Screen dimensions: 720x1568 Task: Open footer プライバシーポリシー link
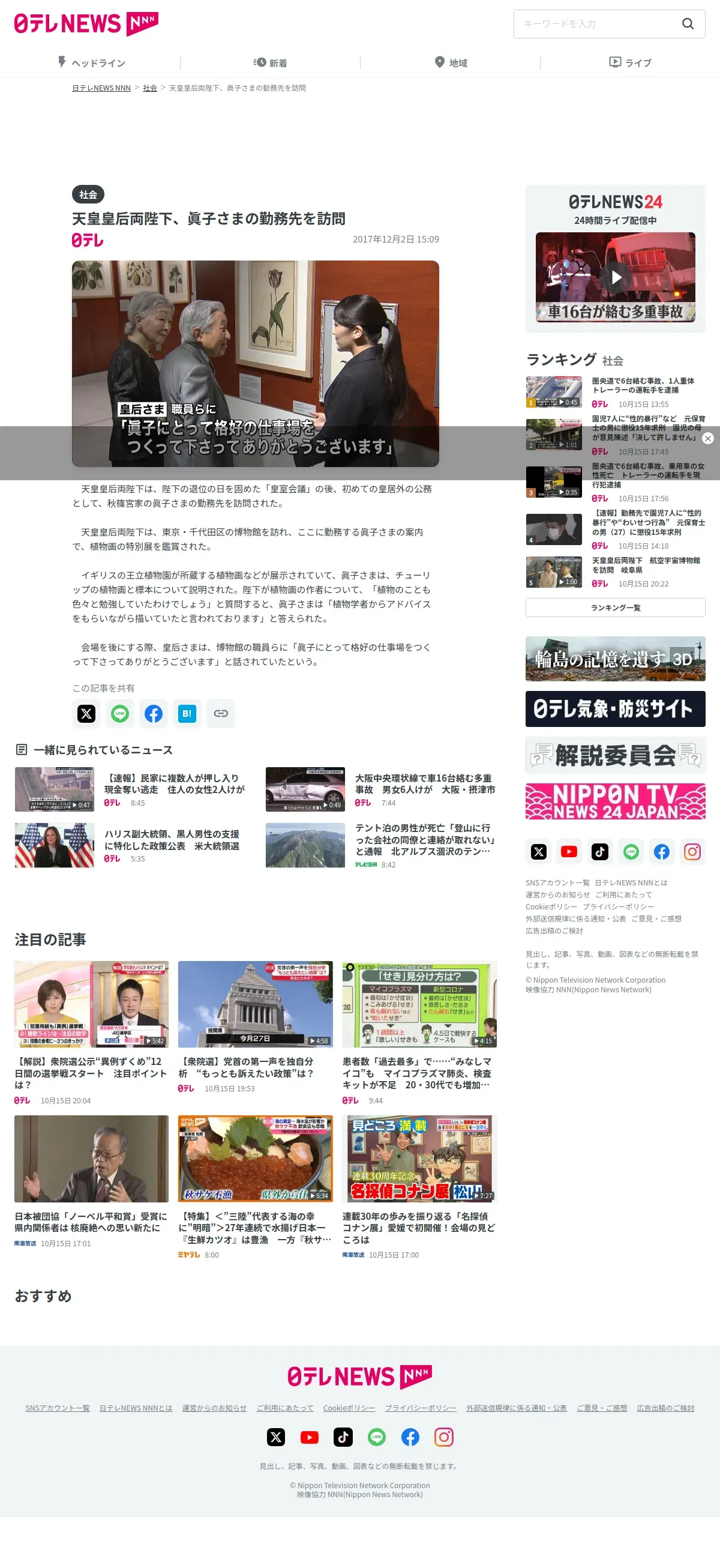pos(421,1408)
